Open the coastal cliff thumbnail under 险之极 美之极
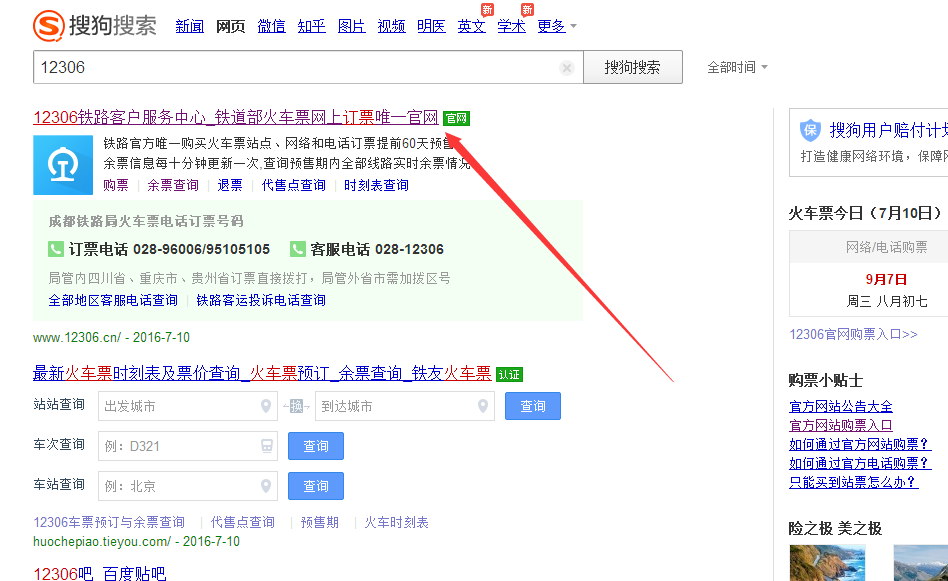948x581 pixels. [827, 563]
